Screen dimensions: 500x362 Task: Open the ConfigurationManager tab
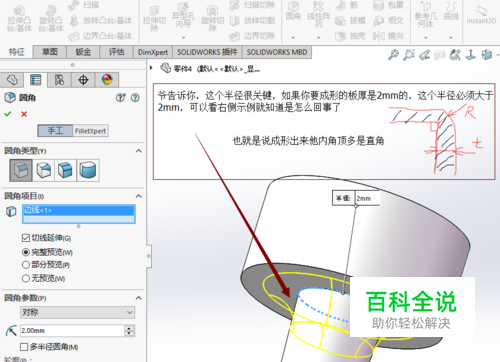pos(59,80)
